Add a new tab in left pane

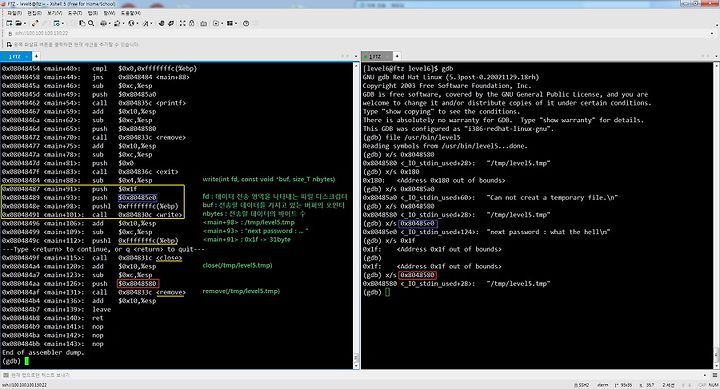(35, 56)
